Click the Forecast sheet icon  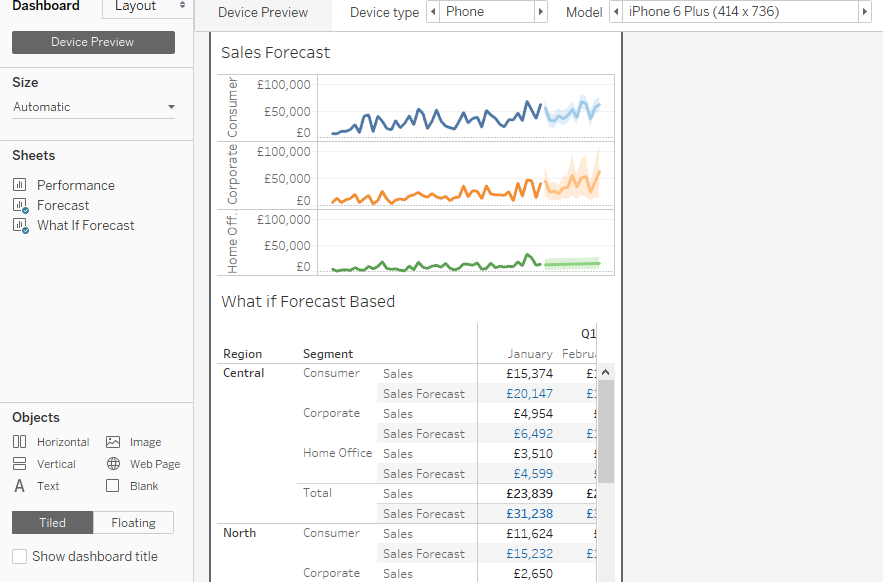pyautogui.click(x=19, y=205)
